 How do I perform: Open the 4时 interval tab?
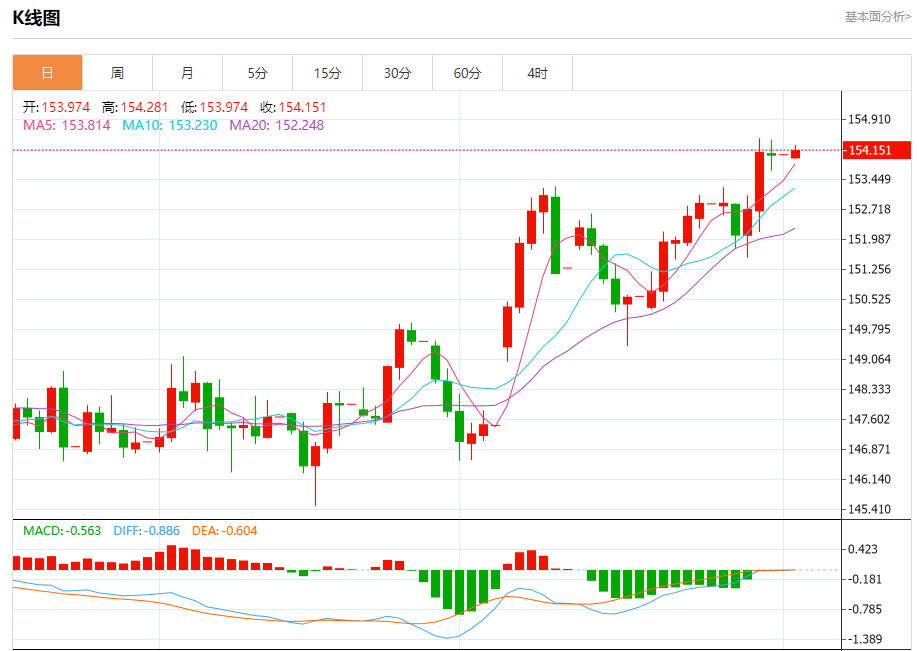(x=537, y=73)
